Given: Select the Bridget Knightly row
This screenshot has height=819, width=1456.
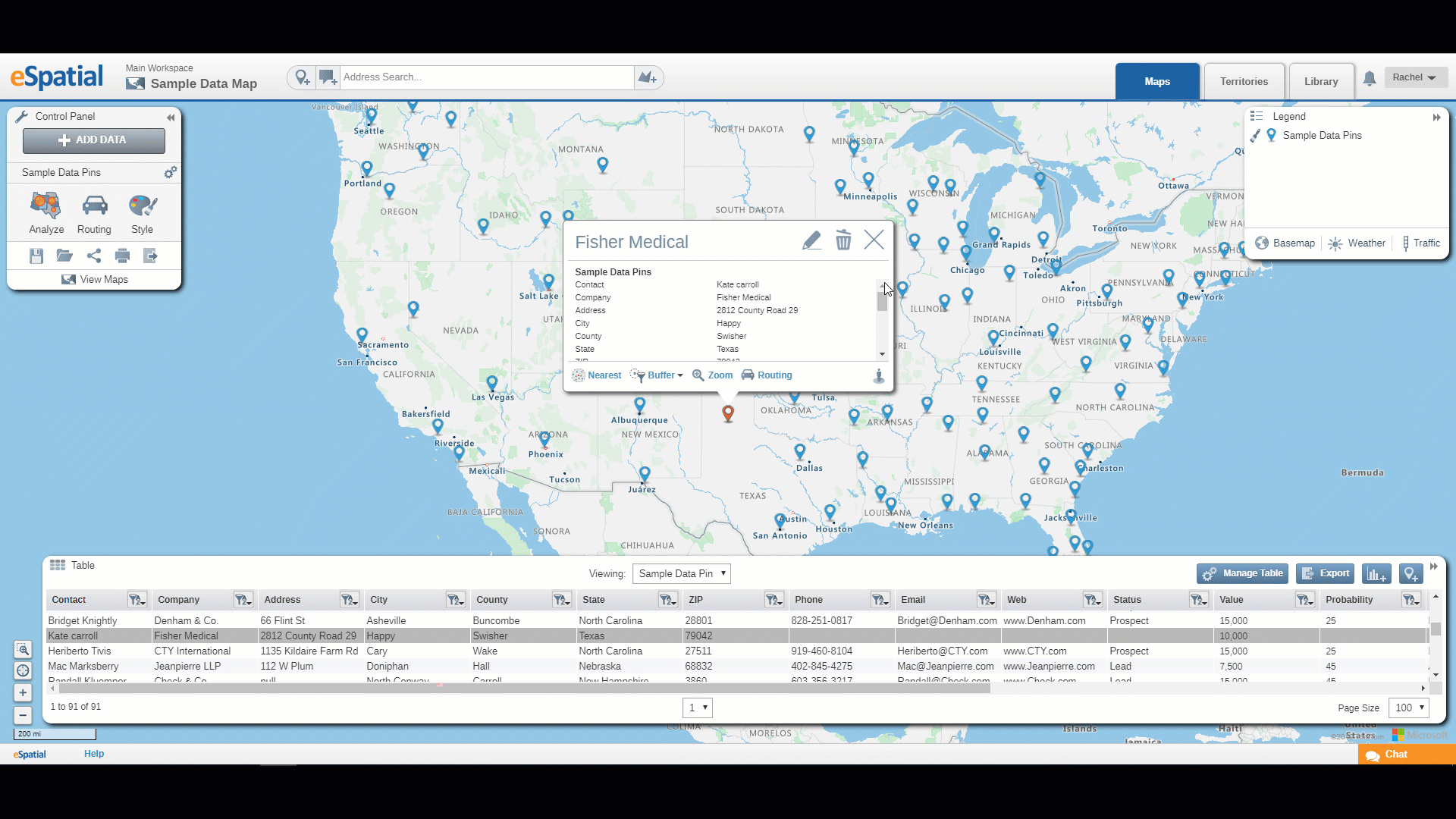Looking at the screenshot, I should click(736, 620).
